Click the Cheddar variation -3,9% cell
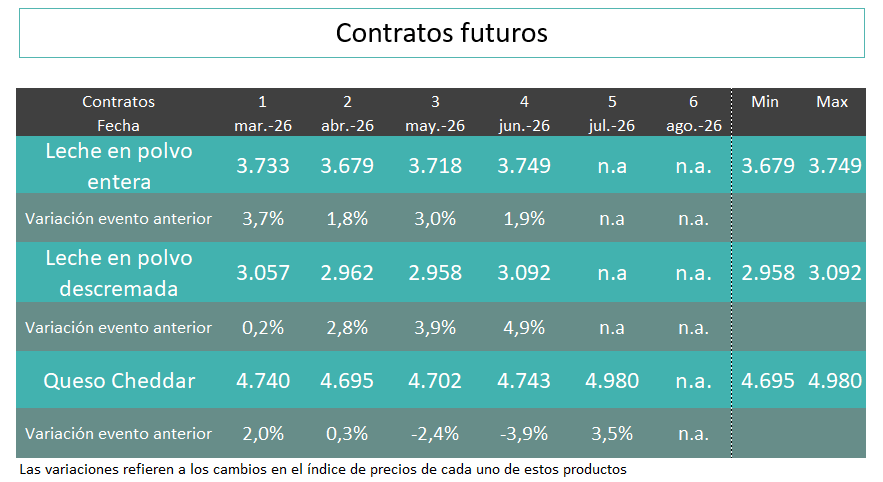This screenshot has width=883, height=482. click(524, 434)
